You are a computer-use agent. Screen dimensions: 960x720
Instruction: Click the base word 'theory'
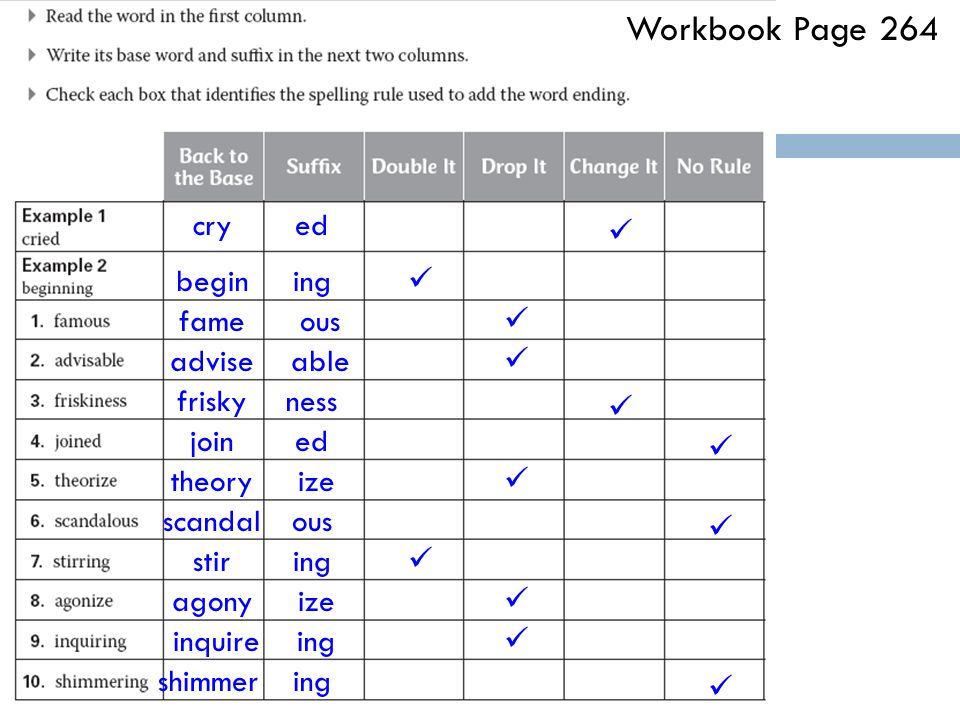coord(211,482)
